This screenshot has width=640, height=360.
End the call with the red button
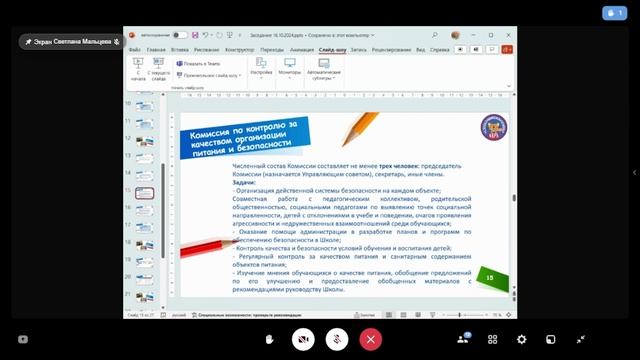[371, 339]
